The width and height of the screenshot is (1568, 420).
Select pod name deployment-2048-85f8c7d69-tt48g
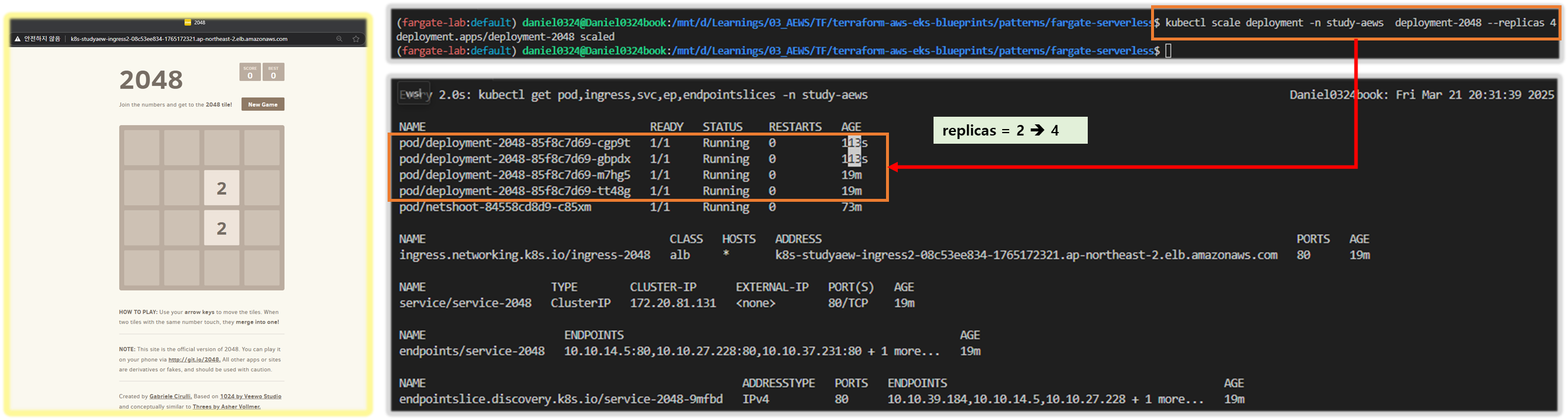tap(514, 191)
